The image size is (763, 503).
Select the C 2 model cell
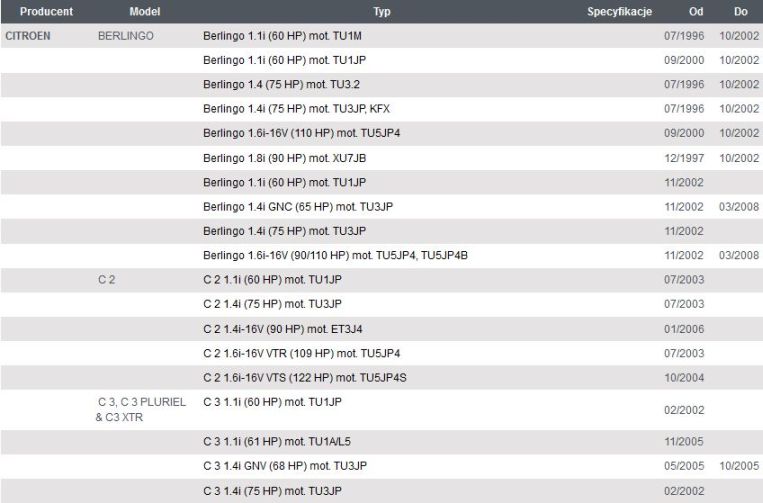point(107,280)
